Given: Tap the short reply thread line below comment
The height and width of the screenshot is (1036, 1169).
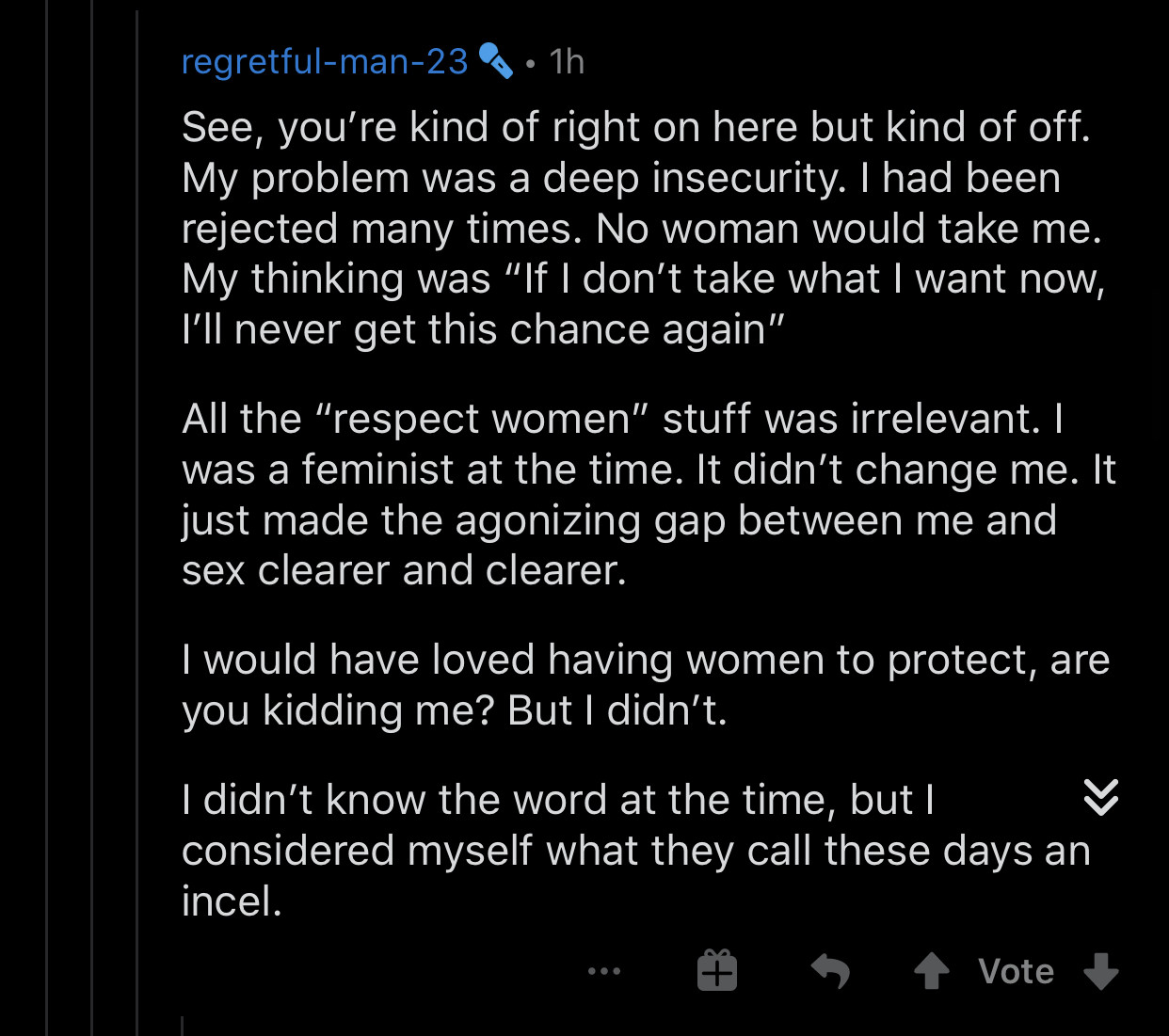Looking at the screenshot, I should click(182, 1025).
